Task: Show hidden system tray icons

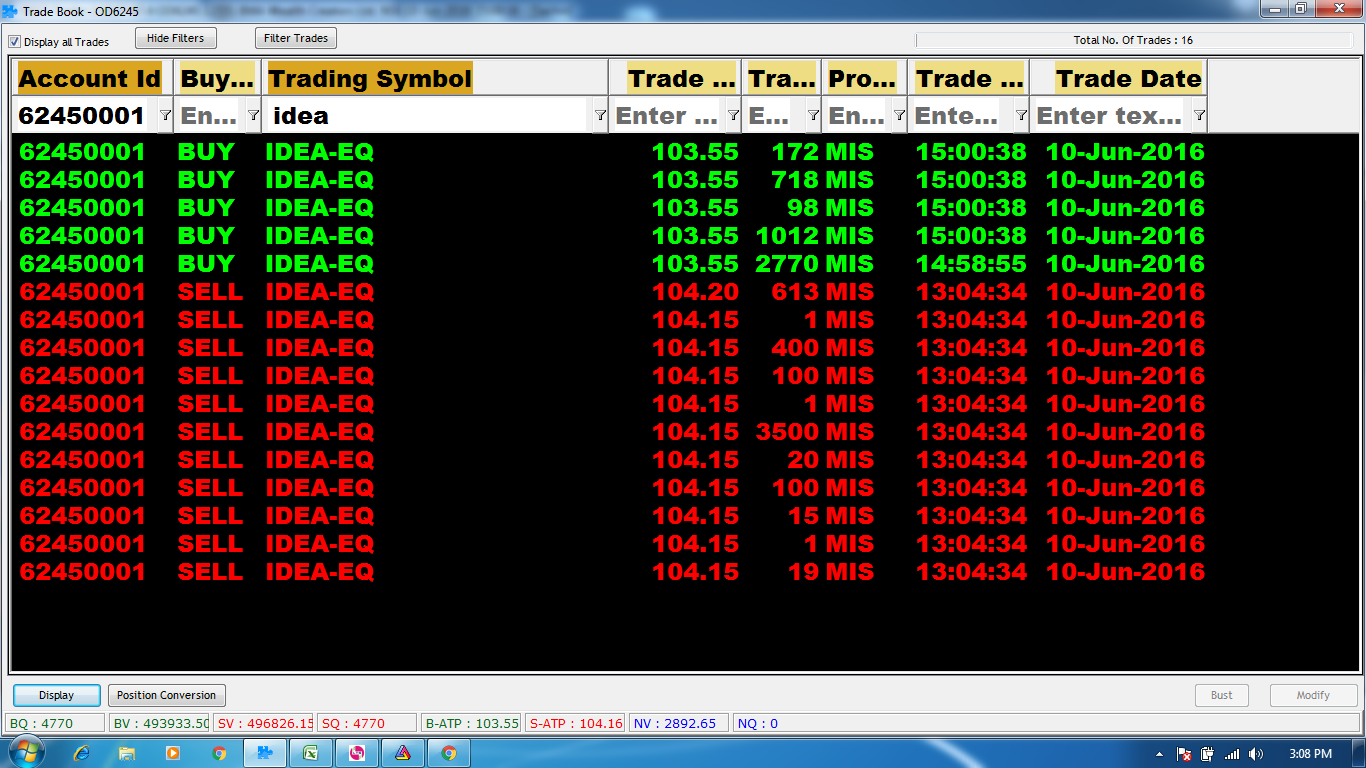Action: tap(1160, 754)
